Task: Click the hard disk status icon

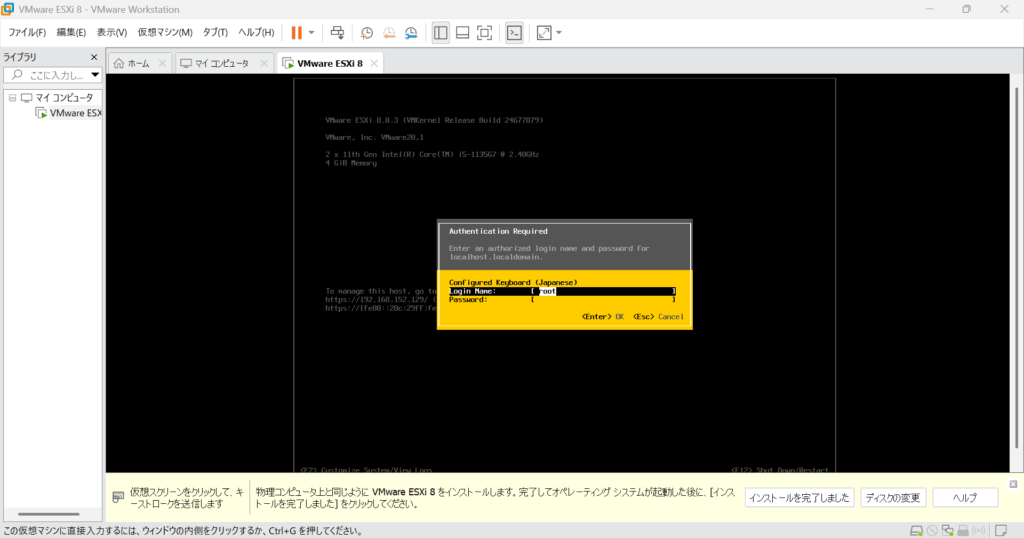Action: click(x=916, y=530)
